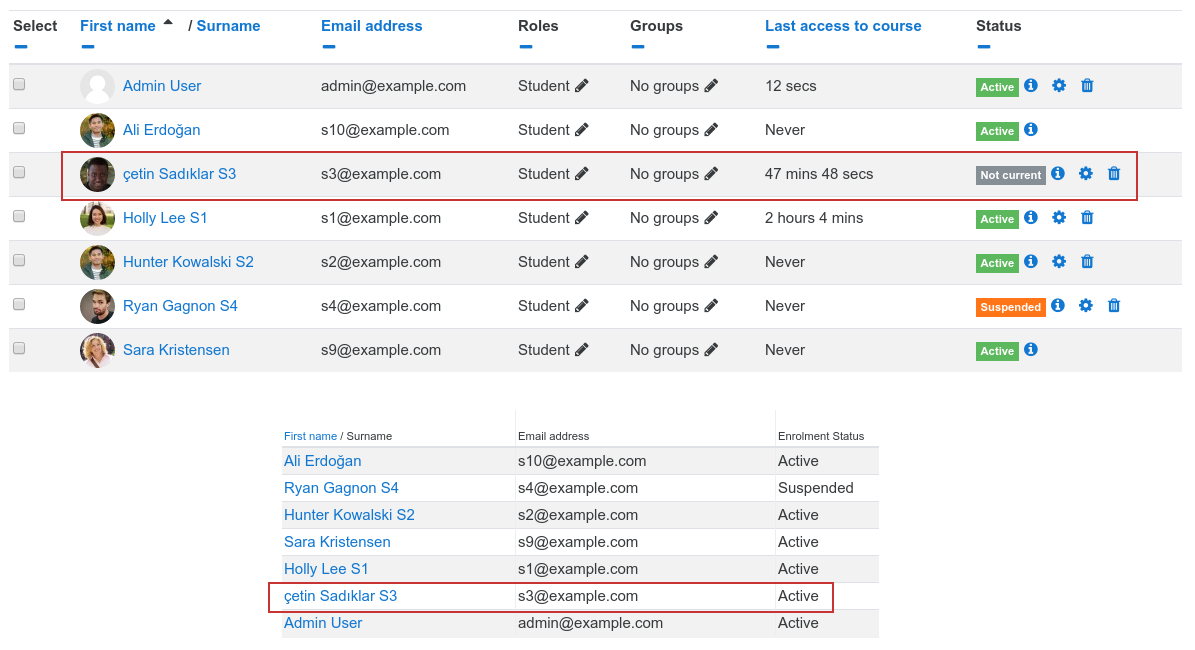
Task: Collapse the Email address column toggle
Action: coord(328,47)
